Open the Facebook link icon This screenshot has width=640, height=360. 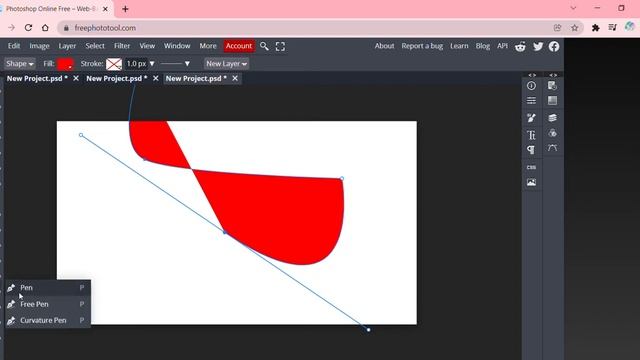(x=554, y=47)
